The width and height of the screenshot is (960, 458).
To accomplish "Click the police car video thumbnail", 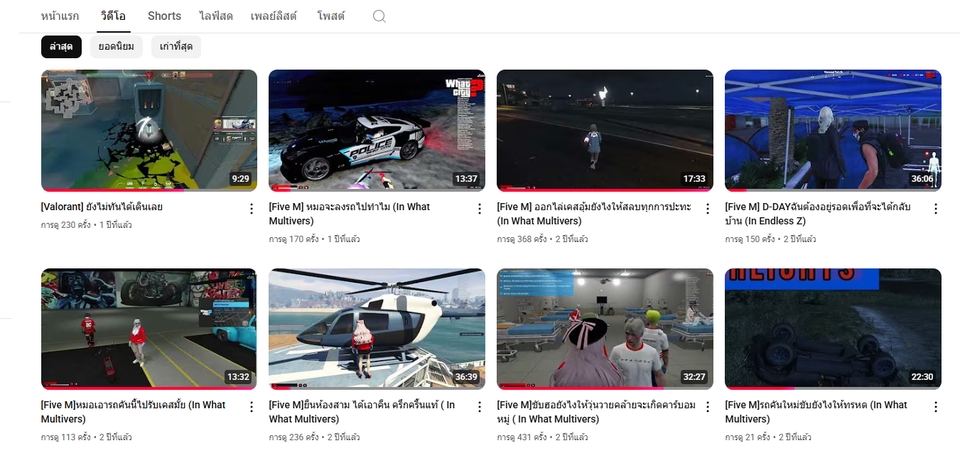I will coord(377,130).
